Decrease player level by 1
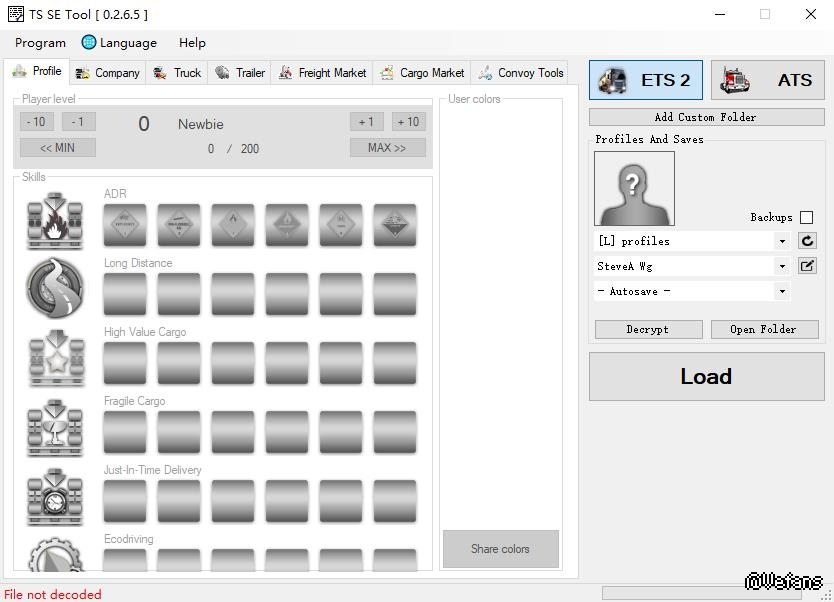Viewport: 834px width, 602px height. click(79, 122)
